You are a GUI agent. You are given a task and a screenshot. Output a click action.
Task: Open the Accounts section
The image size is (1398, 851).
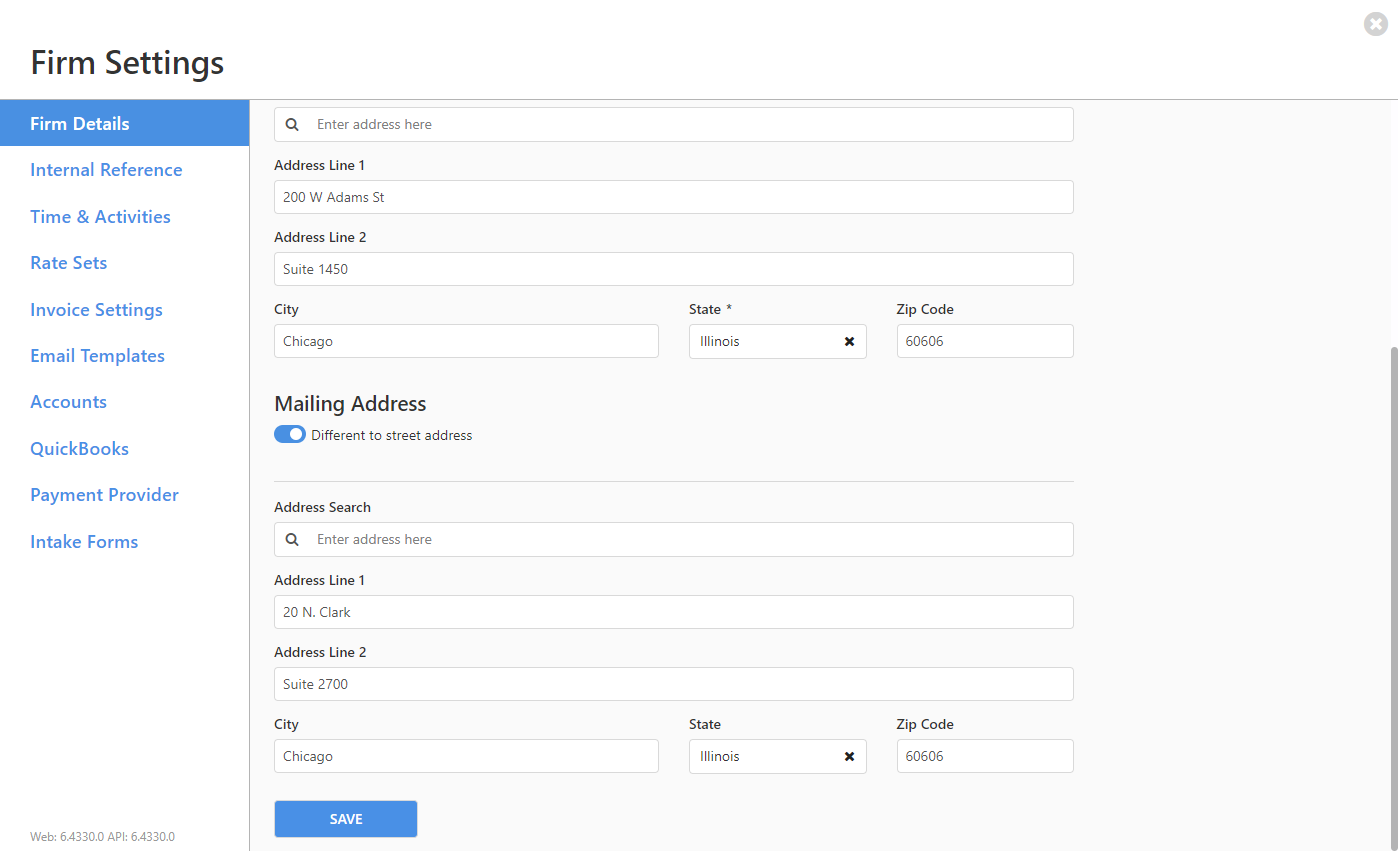[68, 401]
